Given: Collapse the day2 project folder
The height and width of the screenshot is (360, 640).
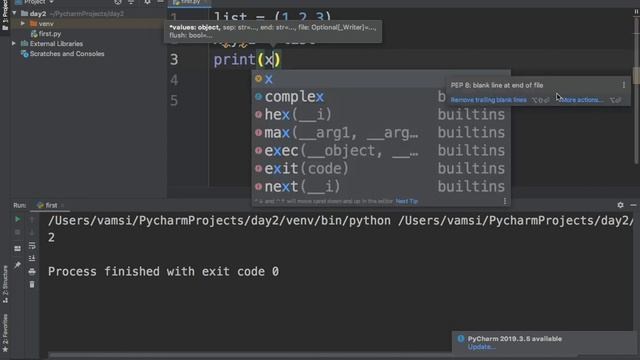Looking at the screenshot, I should coord(14,13).
